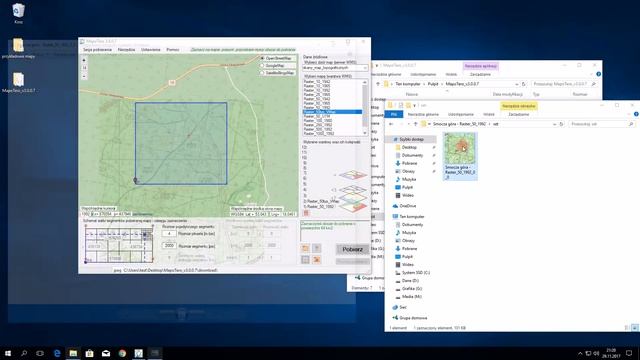The height and width of the screenshot is (360, 640).
Task: Open the Sesja pobierania menu
Action: (x=97, y=50)
